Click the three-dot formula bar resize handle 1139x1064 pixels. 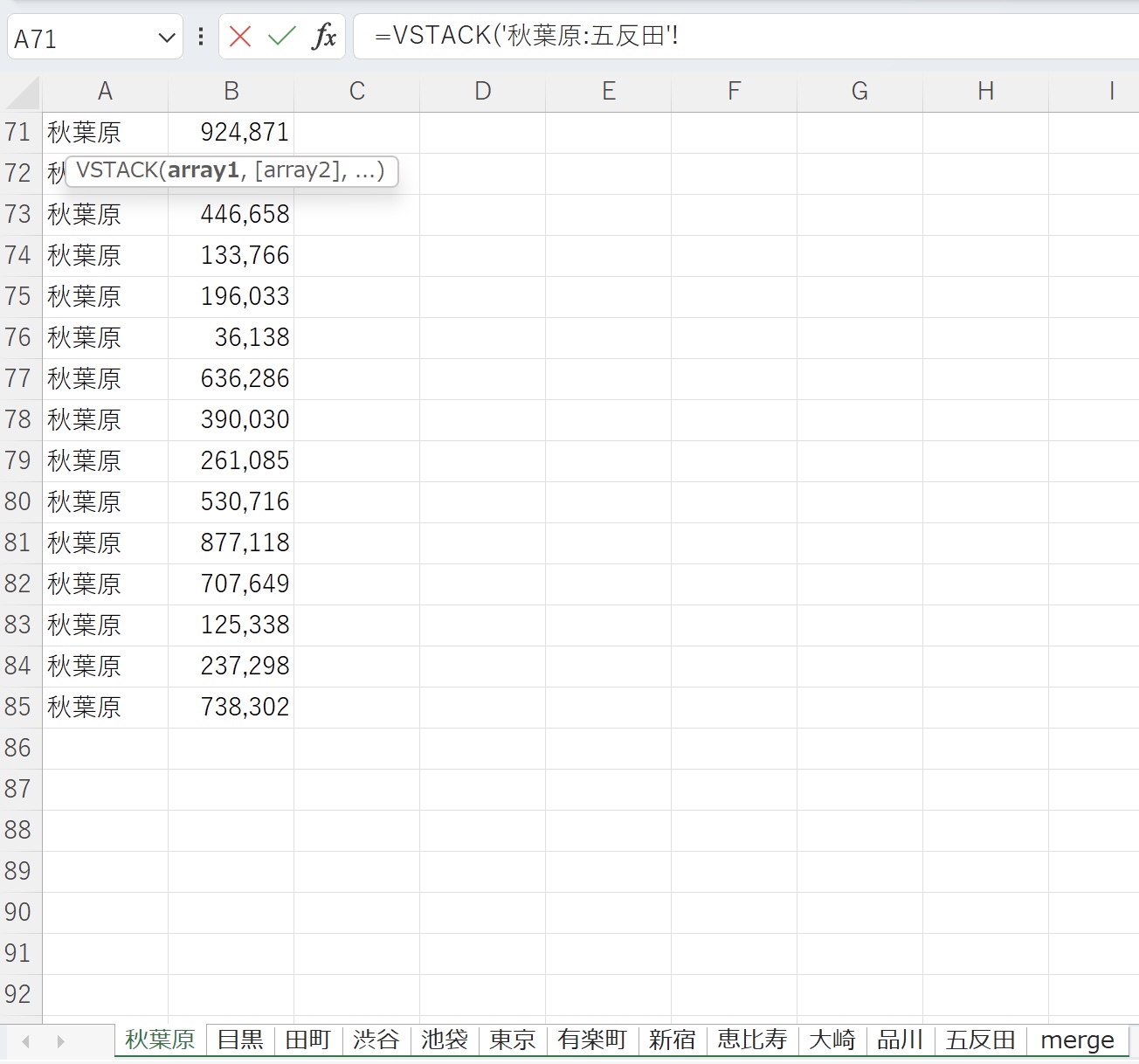[201, 37]
